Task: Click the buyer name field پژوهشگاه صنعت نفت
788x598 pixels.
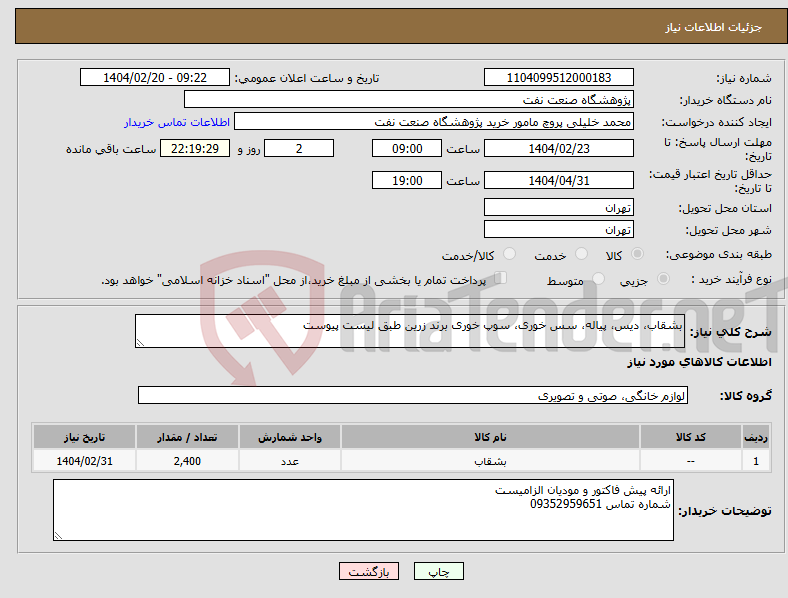Action: [x=409, y=99]
